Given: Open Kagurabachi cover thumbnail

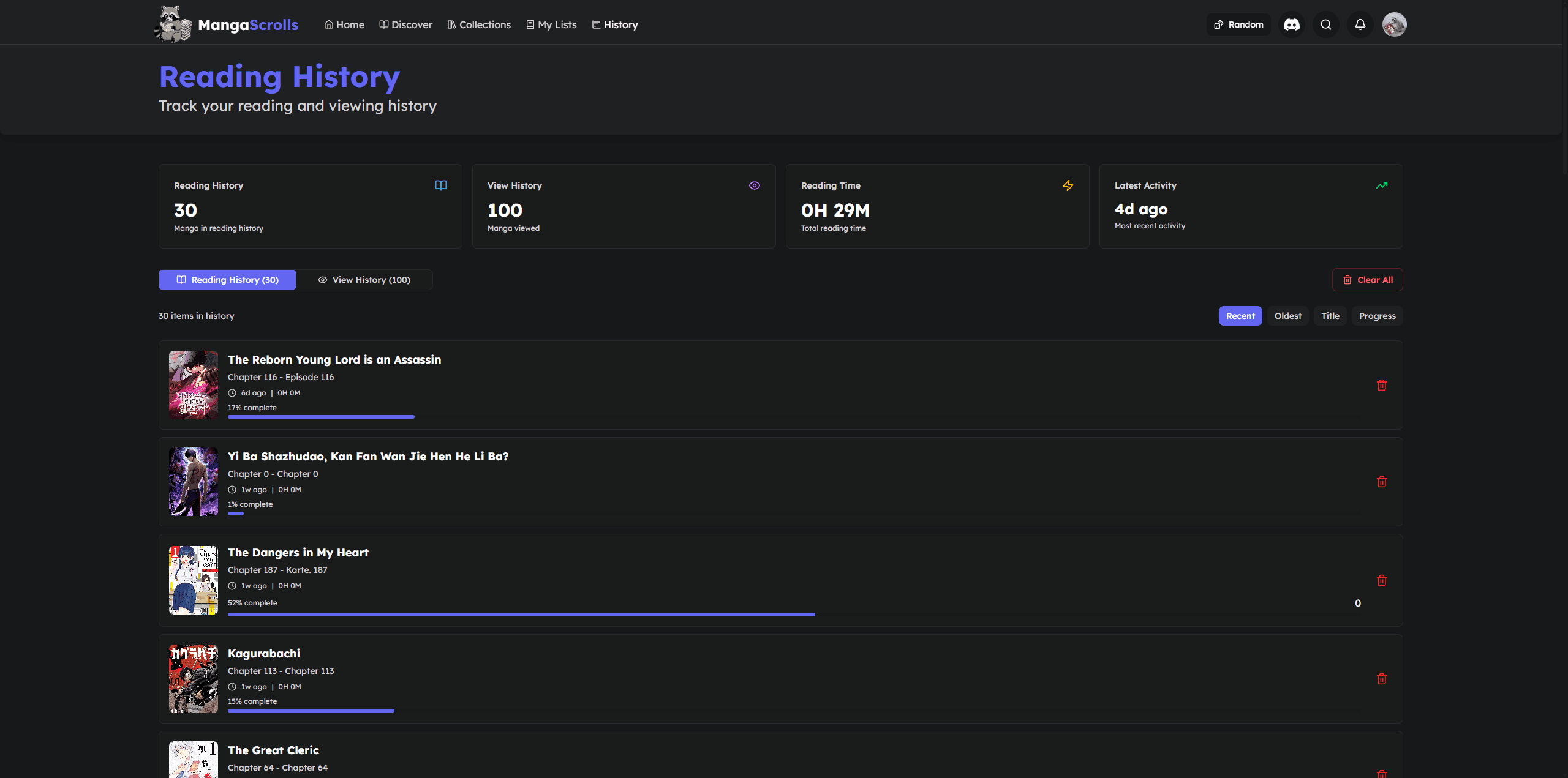Looking at the screenshot, I should point(194,679).
